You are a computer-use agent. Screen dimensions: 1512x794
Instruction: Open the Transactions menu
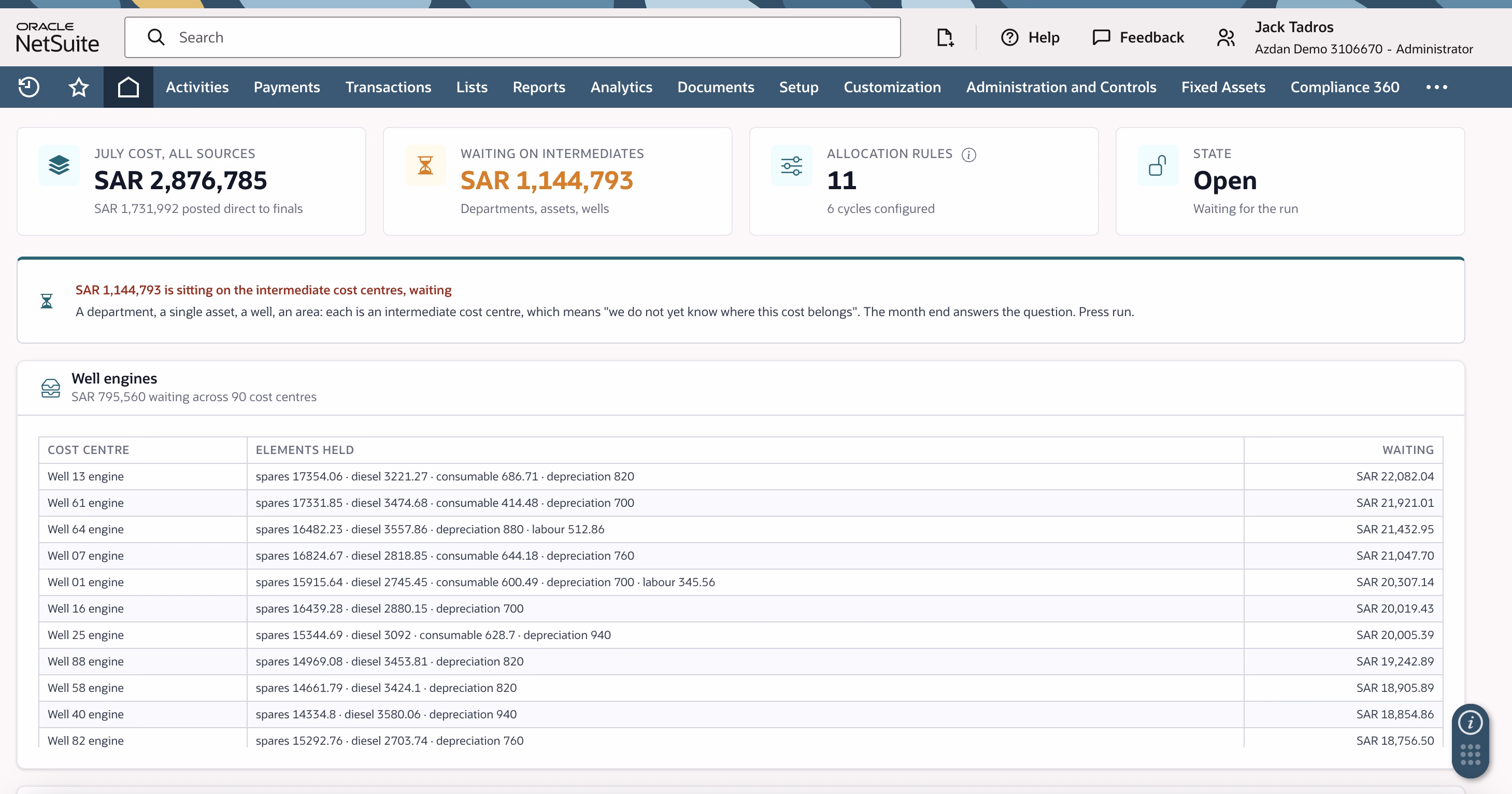coord(388,87)
